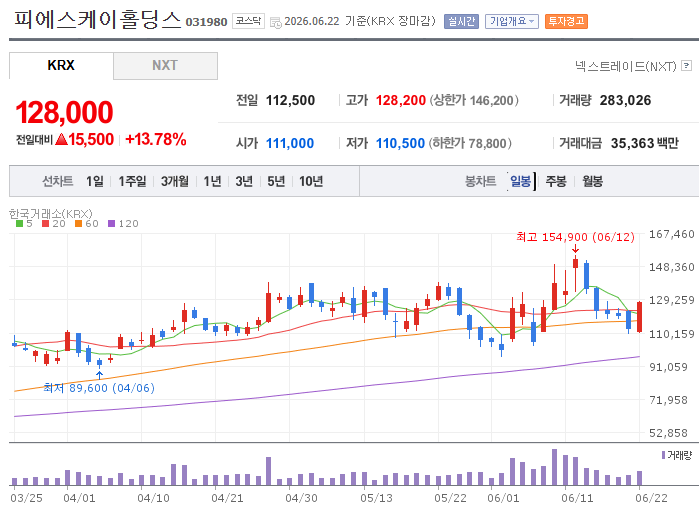
Task: Select the 일봉 daily candle chart
Action: 520,181
